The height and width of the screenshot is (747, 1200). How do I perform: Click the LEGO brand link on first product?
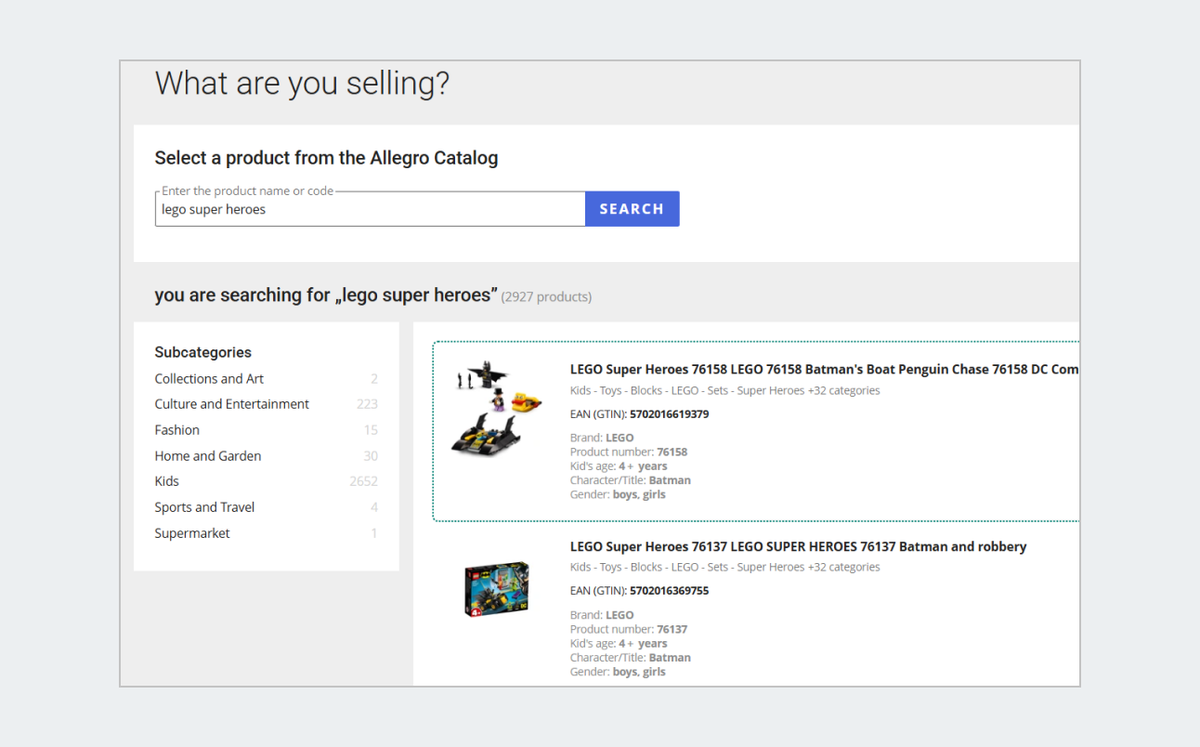pos(622,437)
